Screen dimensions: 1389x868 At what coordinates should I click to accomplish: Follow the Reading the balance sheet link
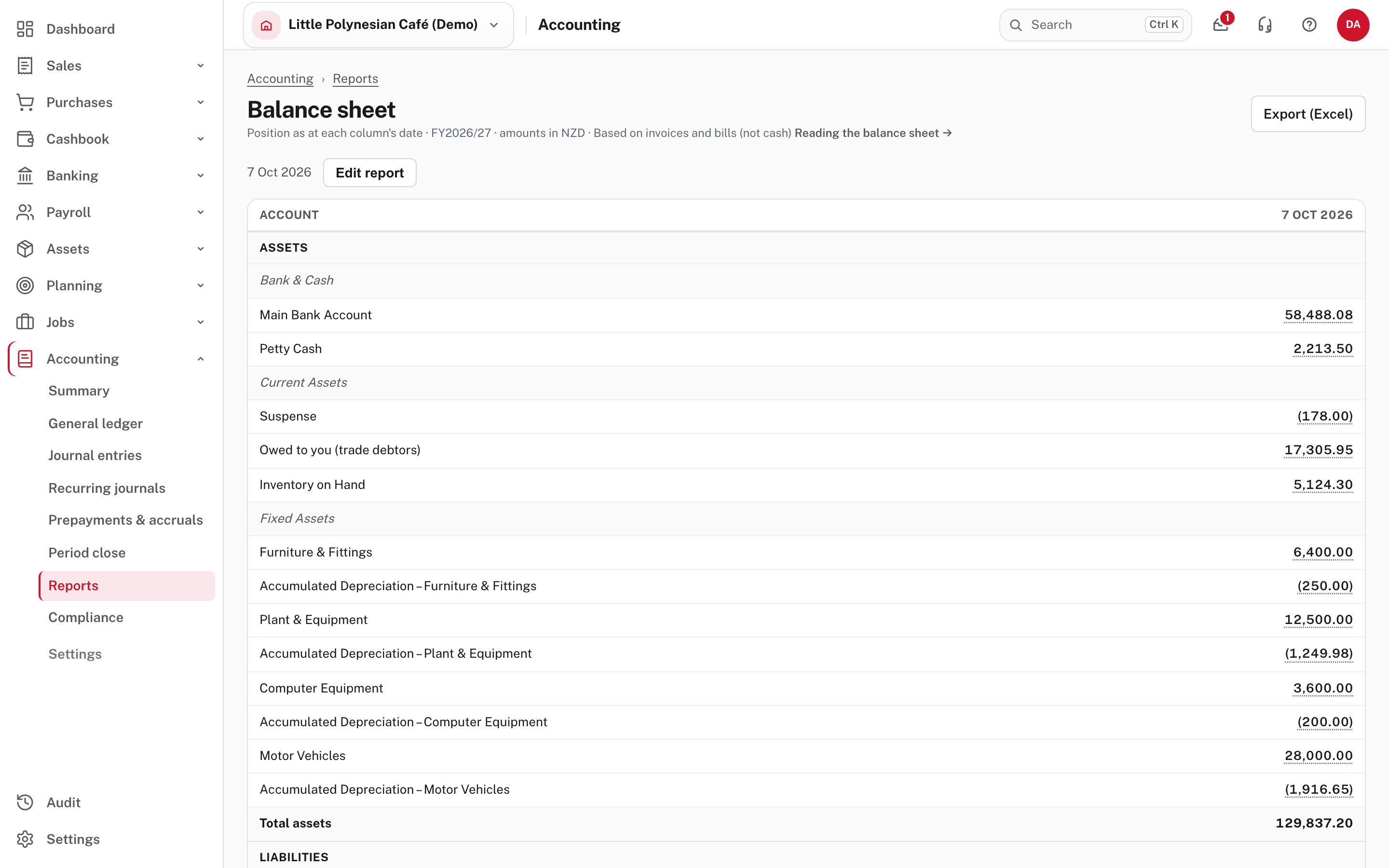coord(873,133)
